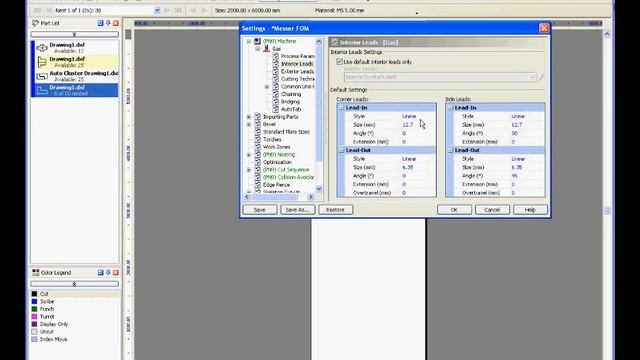The image size is (640, 360).
Task: Open the Bridging settings page
Action: (x=290, y=102)
